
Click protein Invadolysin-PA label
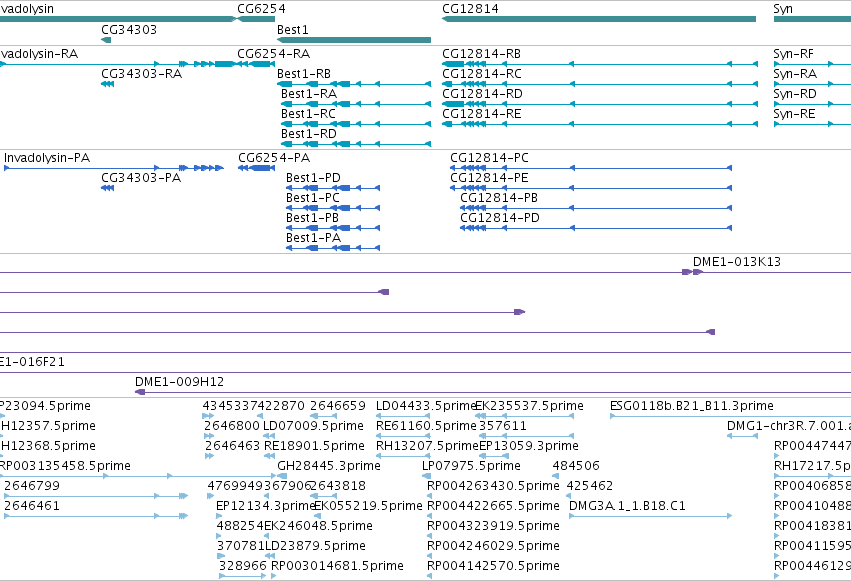point(47,158)
